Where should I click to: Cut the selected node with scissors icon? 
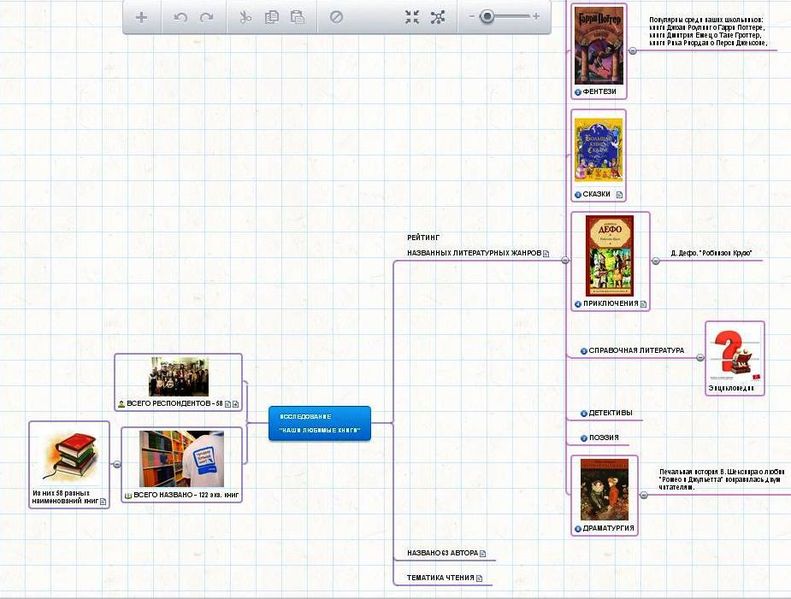245,17
